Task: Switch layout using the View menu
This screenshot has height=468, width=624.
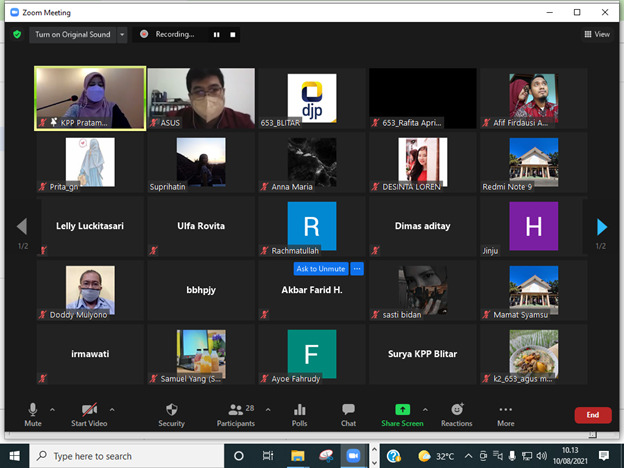Action: (x=597, y=34)
